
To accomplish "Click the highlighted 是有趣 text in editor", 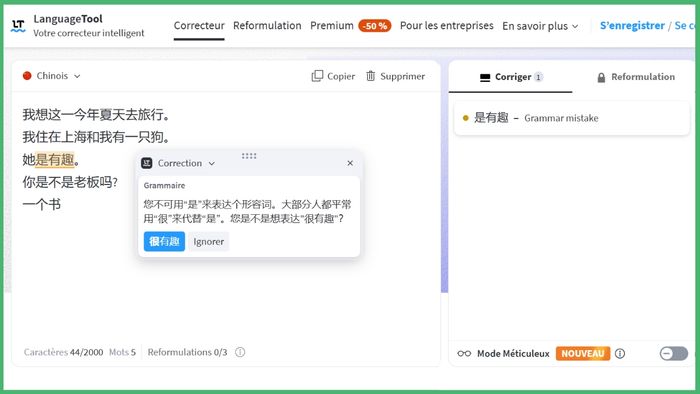I will click(54, 159).
